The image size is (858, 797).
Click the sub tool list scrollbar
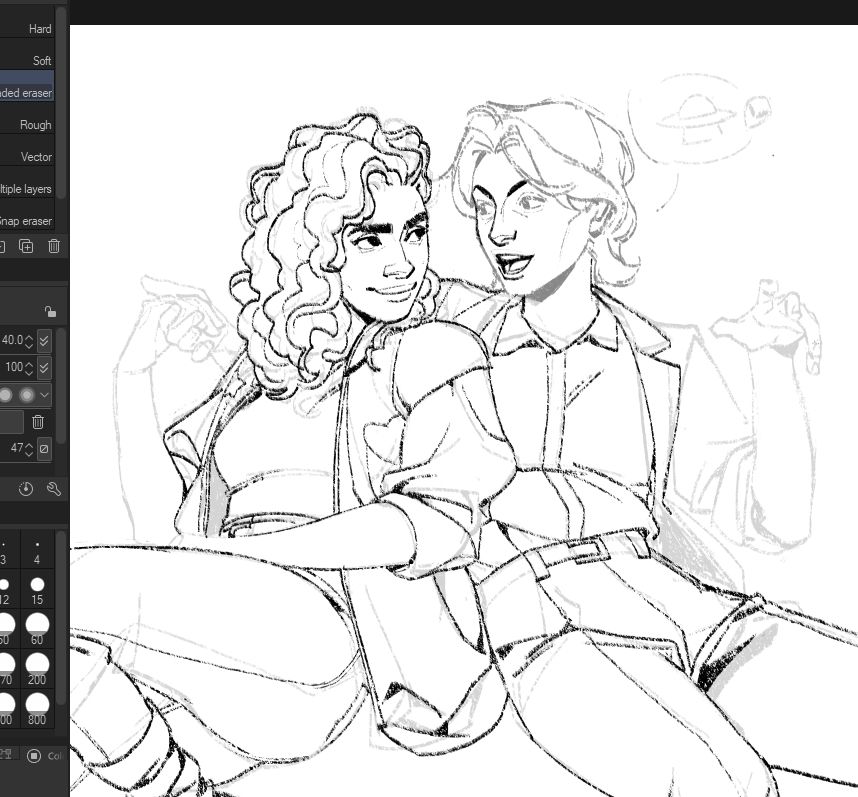[61, 104]
